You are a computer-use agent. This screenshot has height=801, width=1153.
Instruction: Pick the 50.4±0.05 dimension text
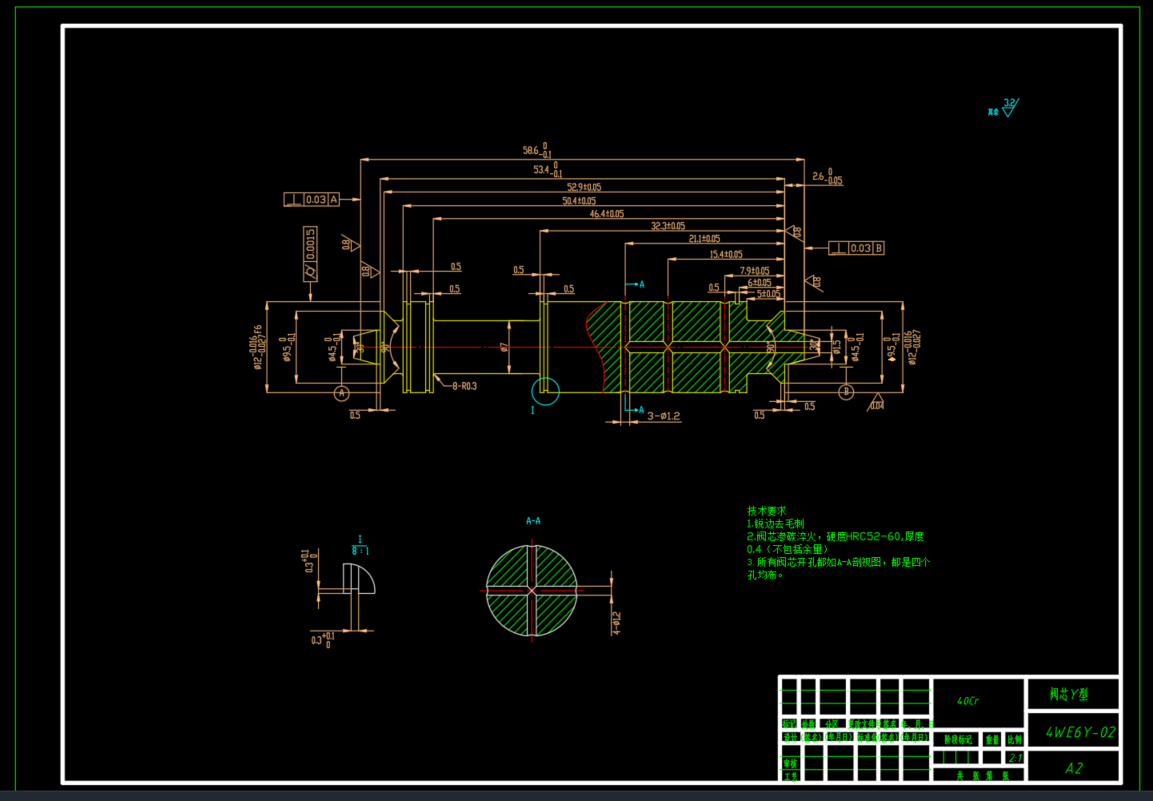click(x=579, y=200)
